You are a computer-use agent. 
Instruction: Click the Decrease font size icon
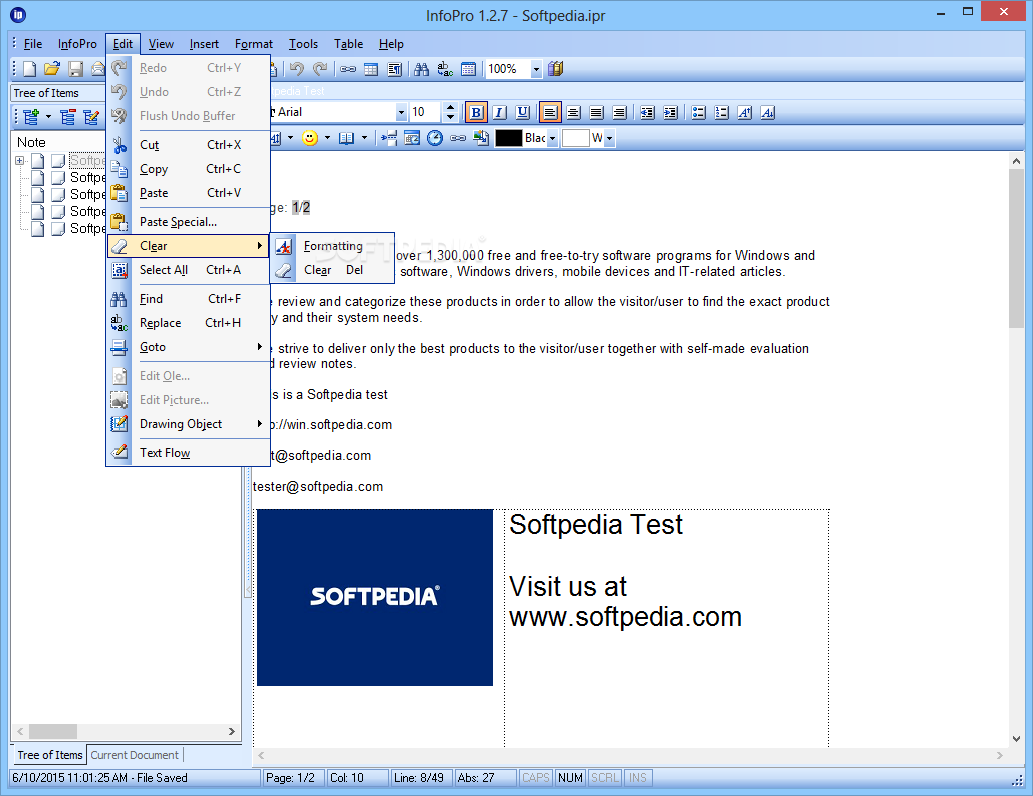(x=768, y=113)
